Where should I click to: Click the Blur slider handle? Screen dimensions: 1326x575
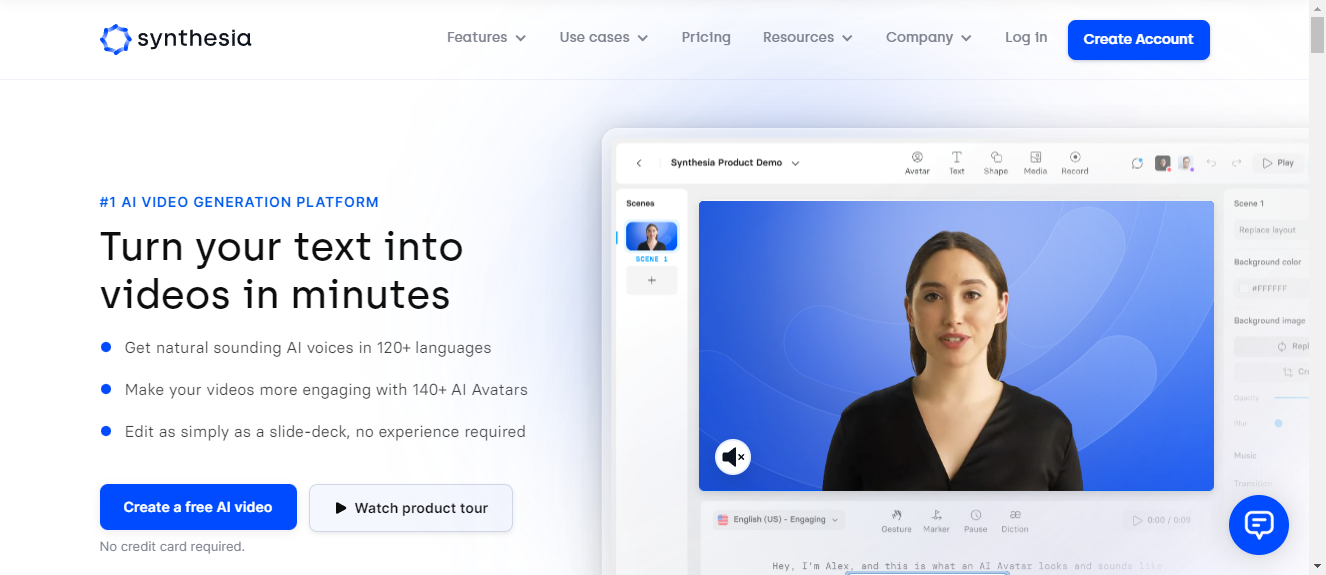(1278, 424)
